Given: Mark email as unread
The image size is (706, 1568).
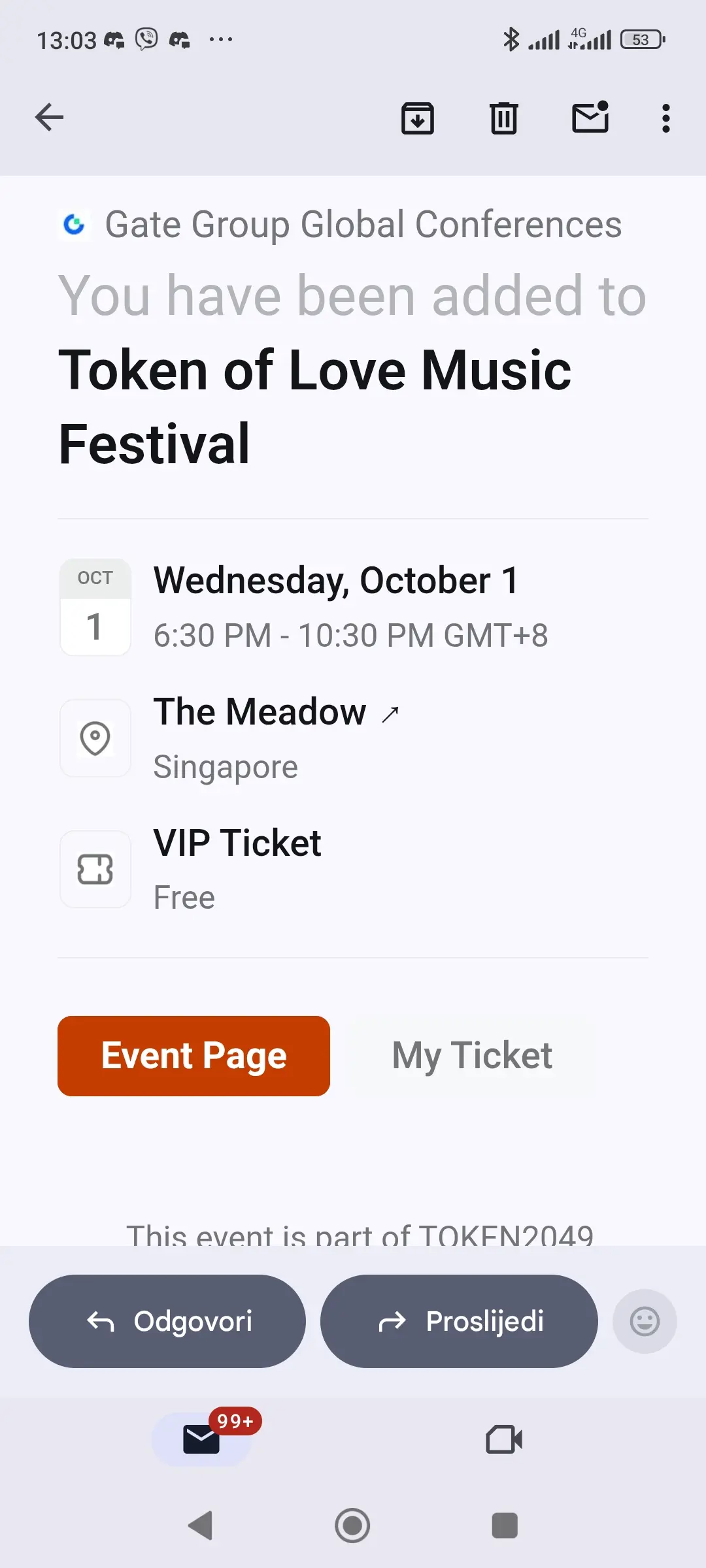Looking at the screenshot, I should (591, 118).
